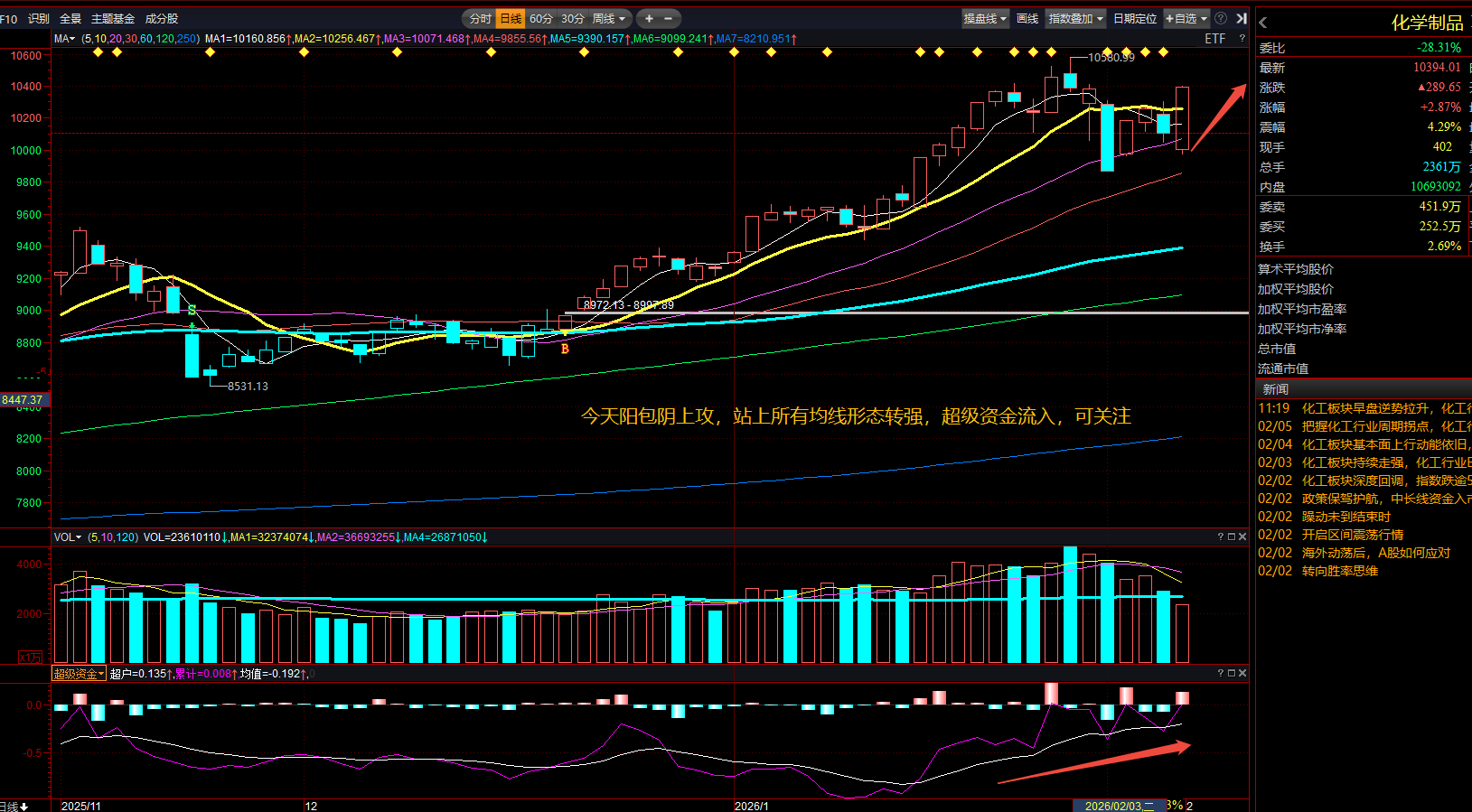The height and width of the screenshot is (812, 1472).
Task: Close the VOL indicator panel
Action: click(x=1242, y=537)
